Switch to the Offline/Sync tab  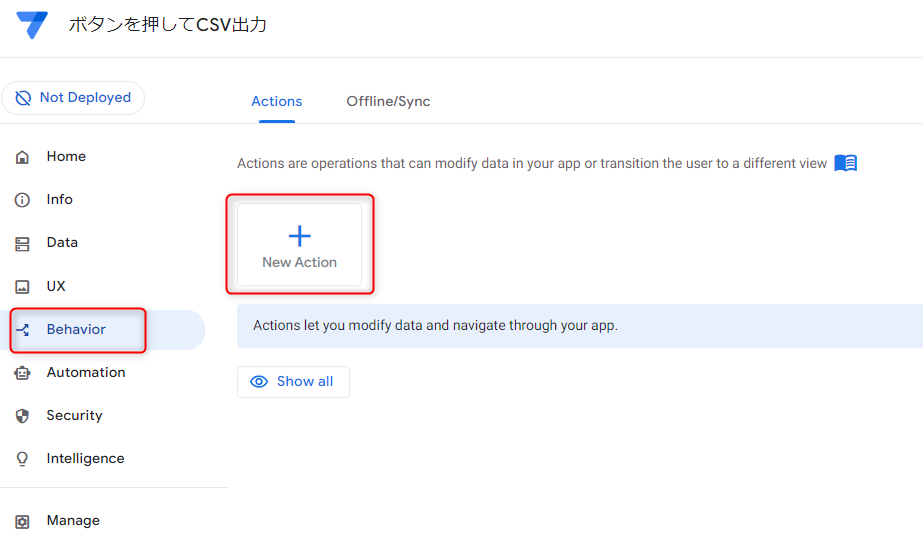(x=388, y=101)
